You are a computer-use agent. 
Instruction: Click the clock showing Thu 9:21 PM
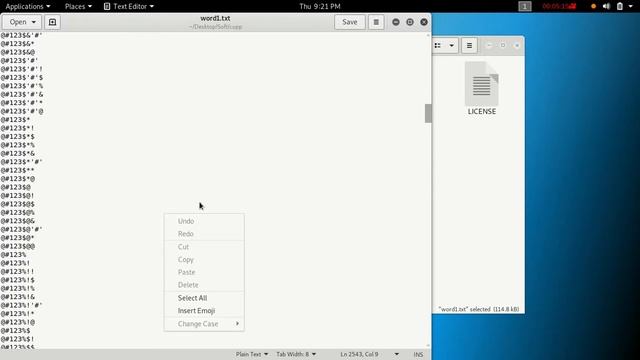click(320, 6)
